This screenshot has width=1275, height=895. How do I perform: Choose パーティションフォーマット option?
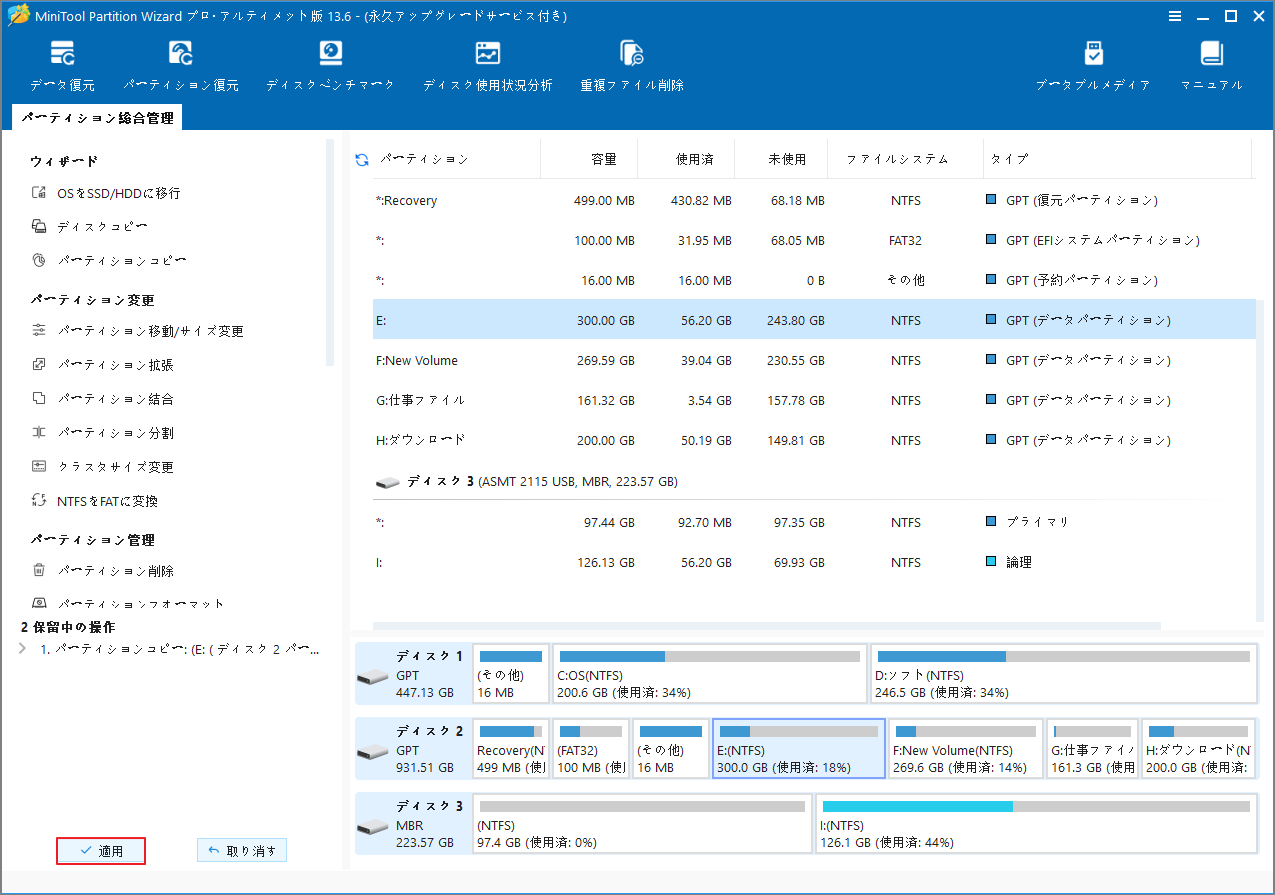click(128, 604)
